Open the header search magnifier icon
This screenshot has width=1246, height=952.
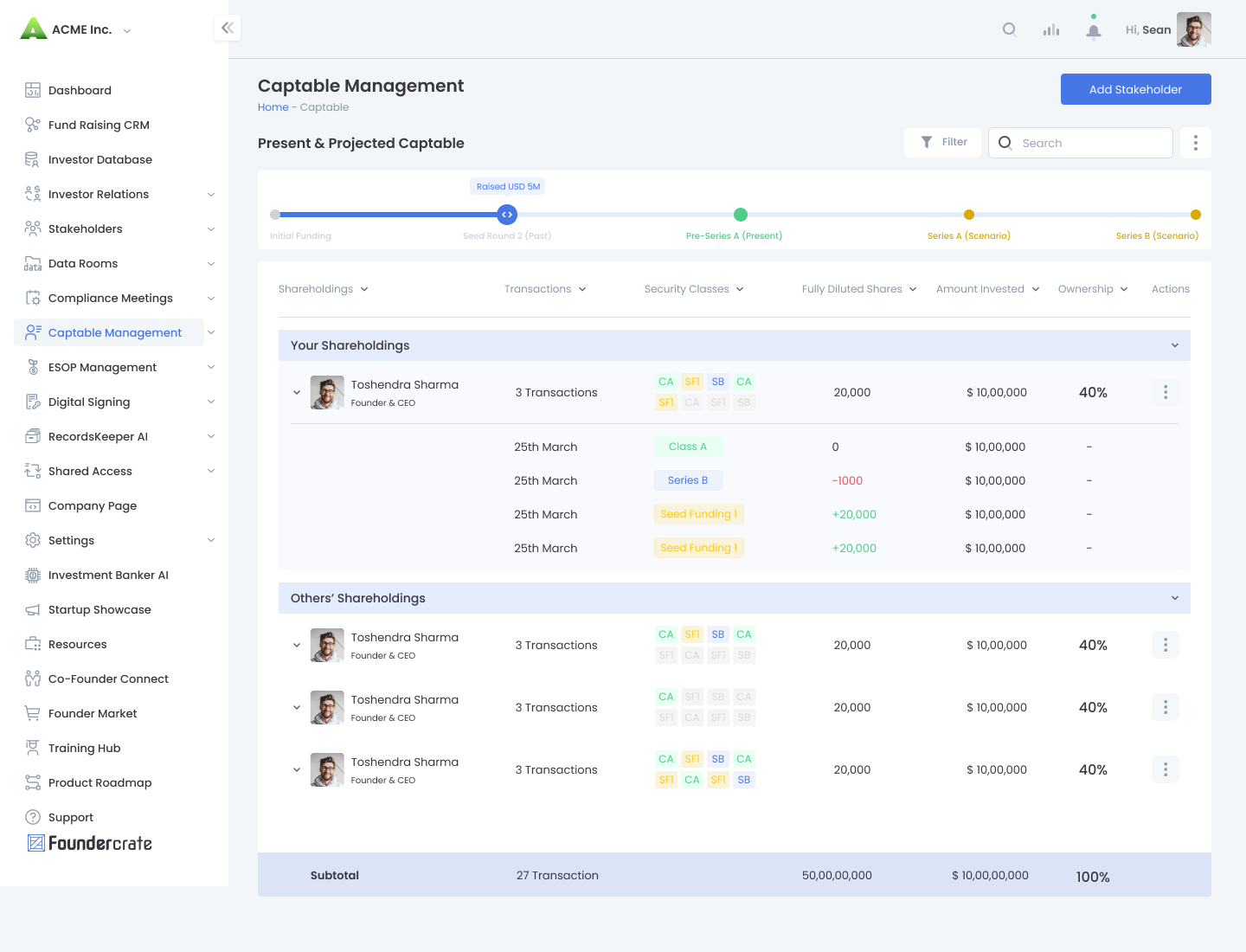(x=1010, y=29)
